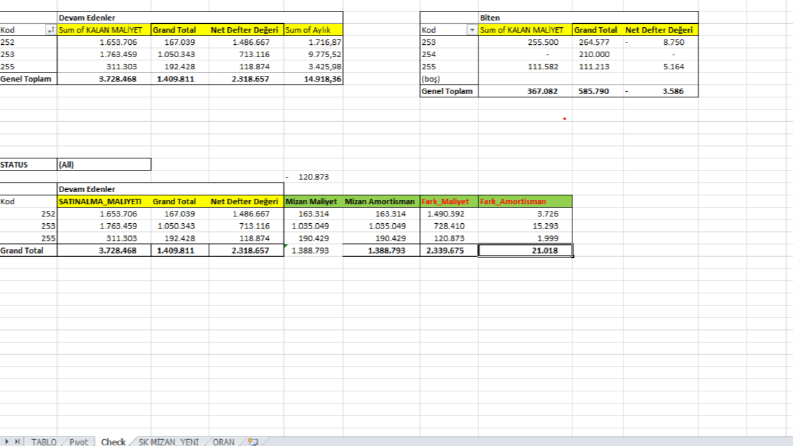793x446 pixels.
Task: Click the 'SATINALMA_MALIYETI' column header
Action: pos(104,201)
